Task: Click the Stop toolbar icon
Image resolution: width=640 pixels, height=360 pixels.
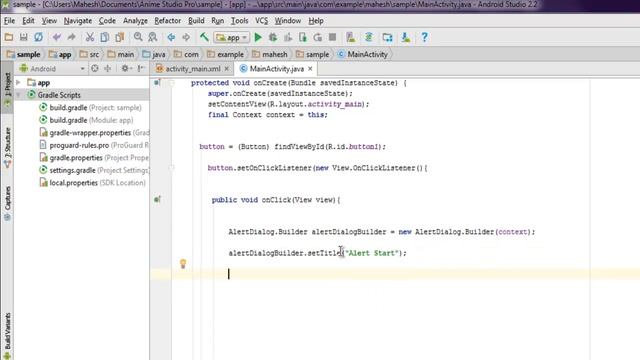Action: pos(333,38)
